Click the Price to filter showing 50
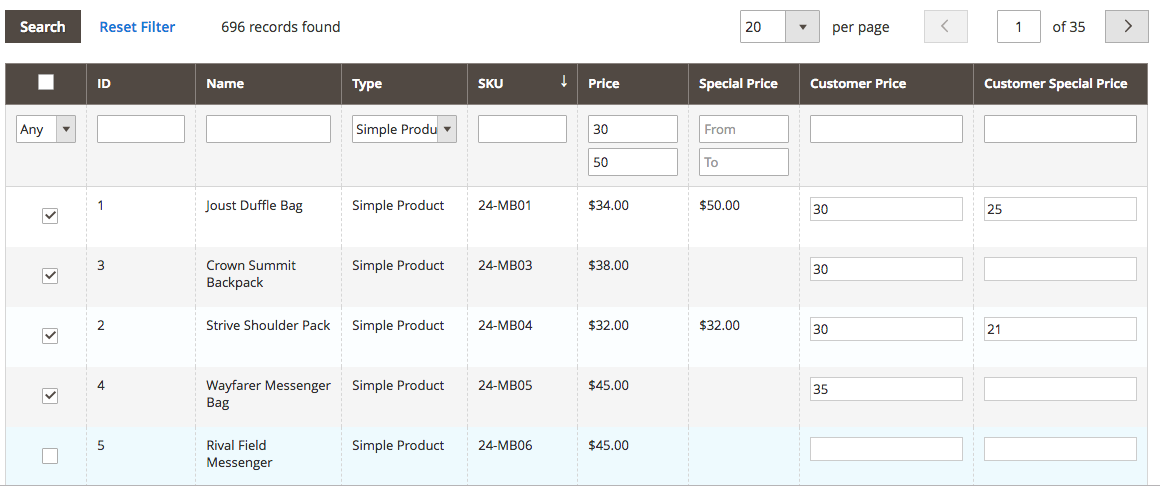Viewport: 1160px width, 486px height. [633, 162]
